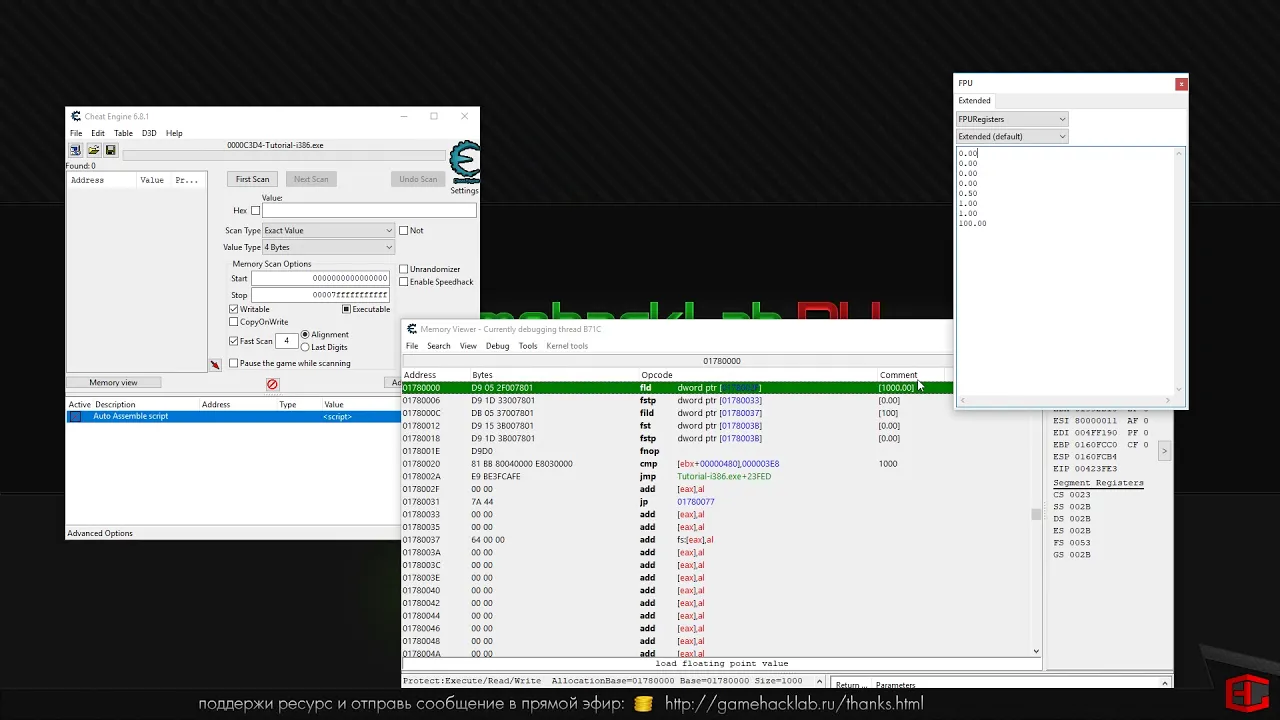1280x720 pixels.
Task: Toggle the Hex checkbox
Action: point(255,211)
